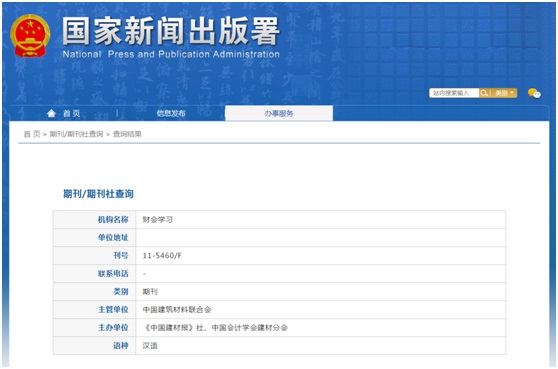Open the 信息发布 nav tab
This screenshot has width=558, height=369.
tap(171, 113)
